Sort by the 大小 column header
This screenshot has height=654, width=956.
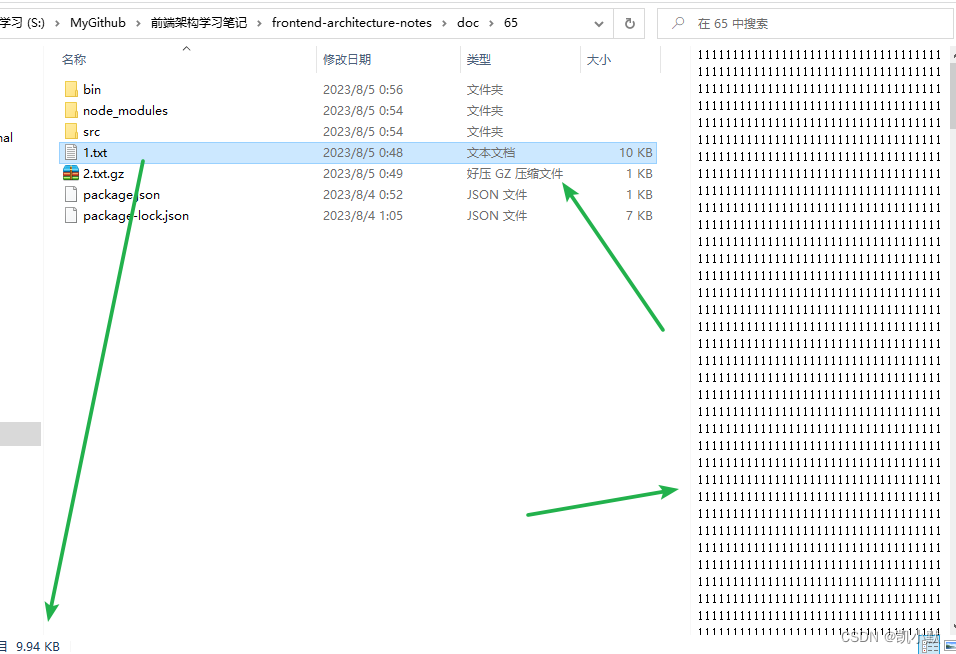599,60
